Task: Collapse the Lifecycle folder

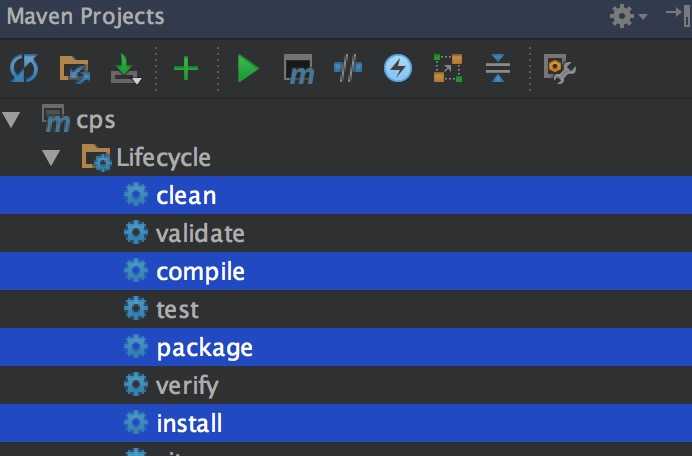Action: click(51, 158)
